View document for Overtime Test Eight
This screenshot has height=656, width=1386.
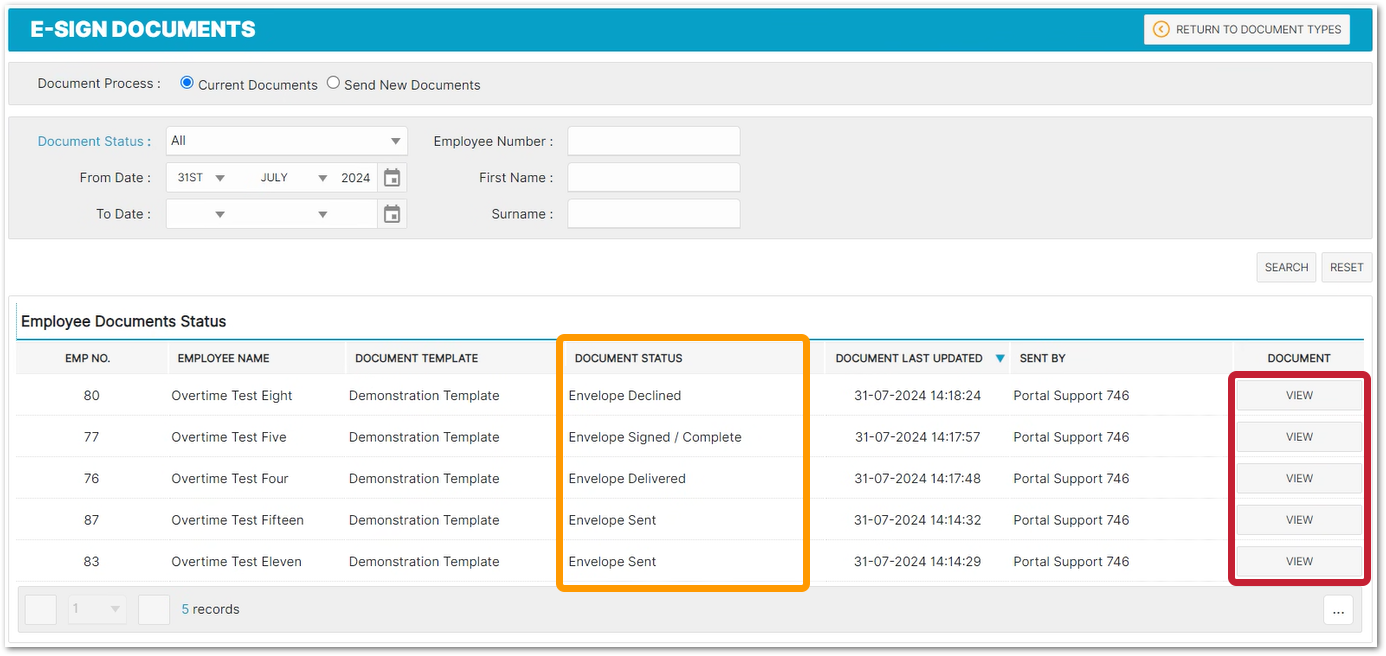click(1299, 395)
